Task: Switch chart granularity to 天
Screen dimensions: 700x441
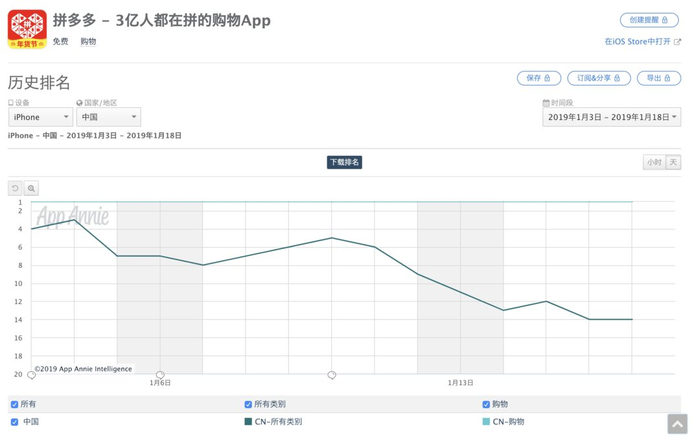Action: point(674,162)
